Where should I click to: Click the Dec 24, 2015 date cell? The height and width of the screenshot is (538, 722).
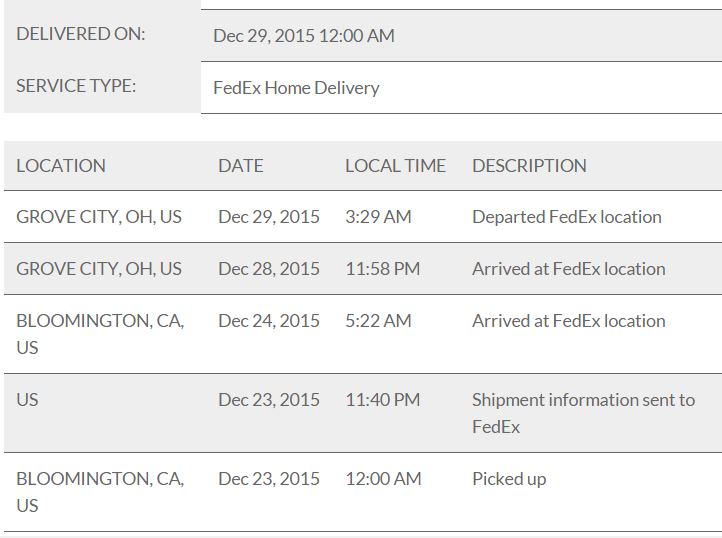[269, 320]
